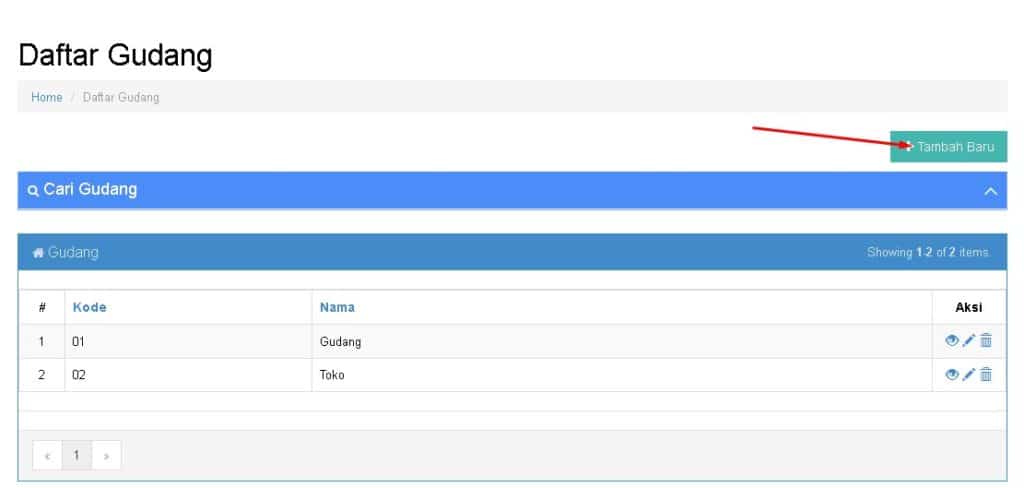Screen dimensions: 1024x488
Task: Collapse the Cari Gudang panel chevron
Action: coord(990,191)
